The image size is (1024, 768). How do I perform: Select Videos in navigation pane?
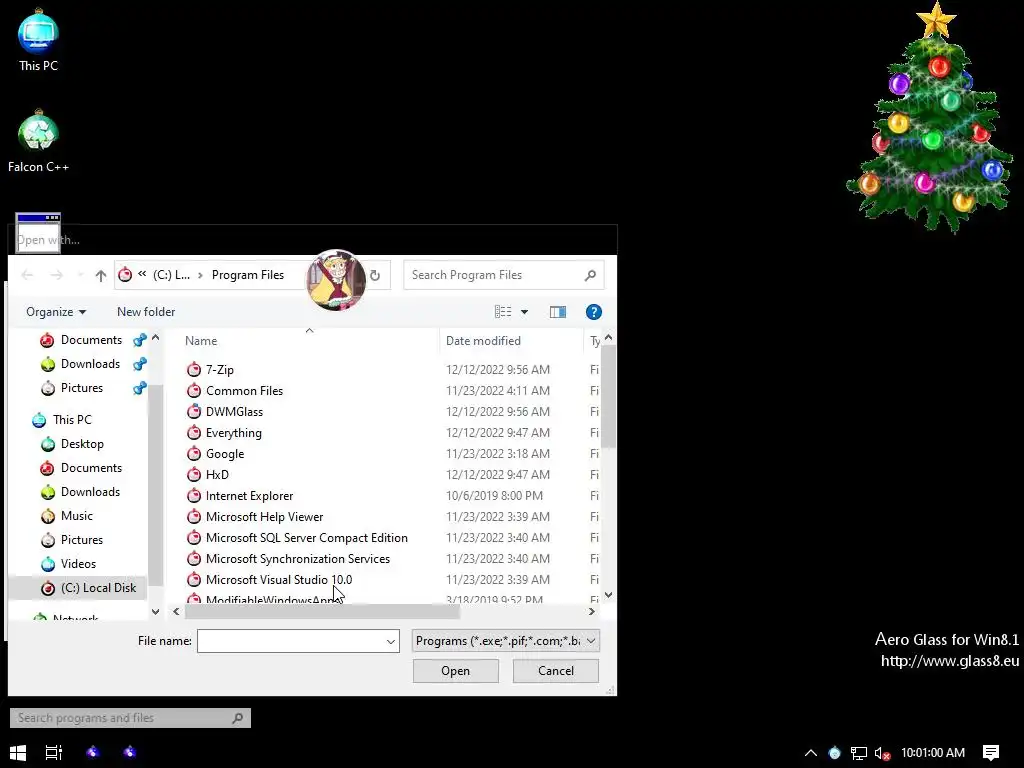click(x=78, y=564)
